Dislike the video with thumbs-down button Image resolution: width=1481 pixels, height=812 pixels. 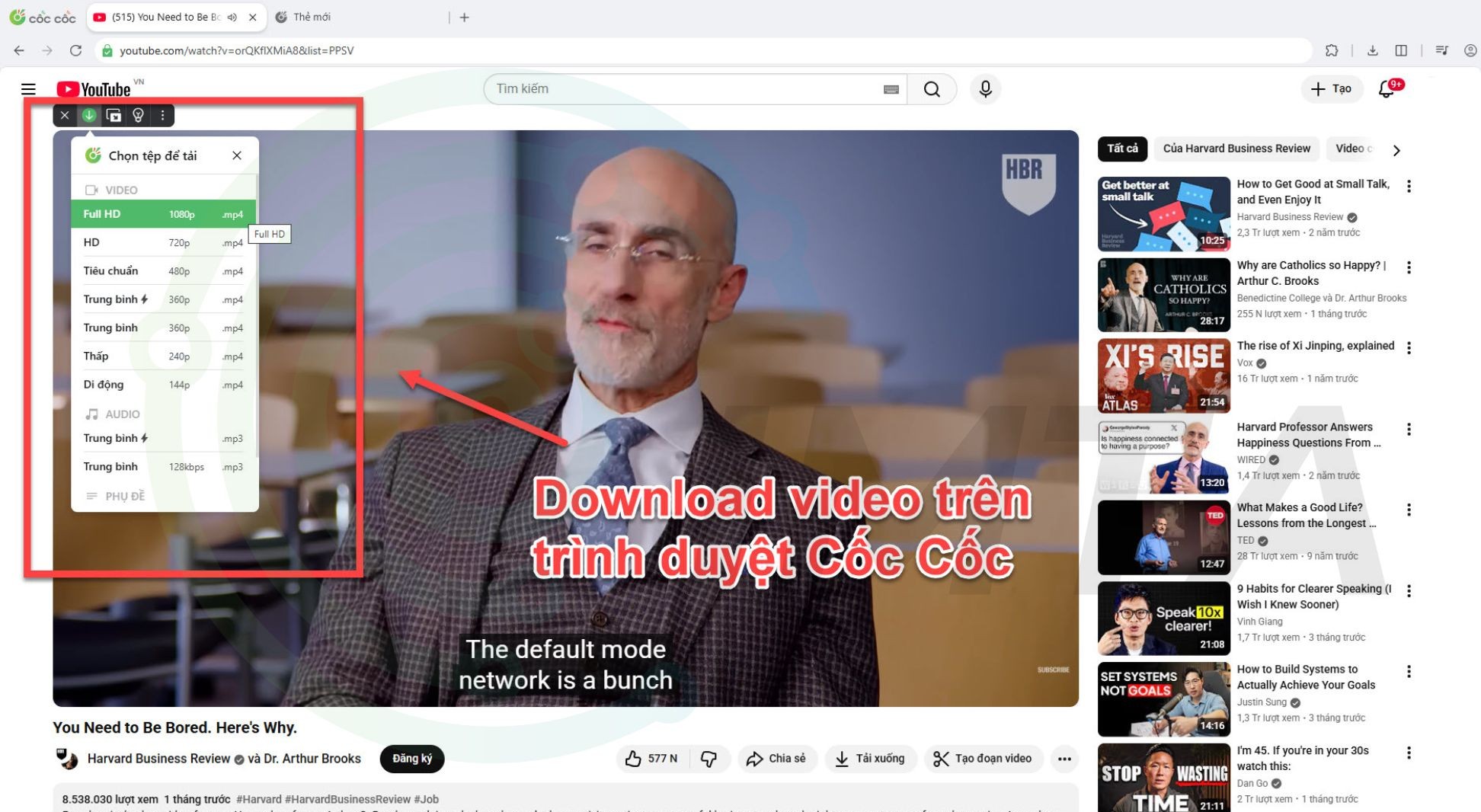coord(709,759)
